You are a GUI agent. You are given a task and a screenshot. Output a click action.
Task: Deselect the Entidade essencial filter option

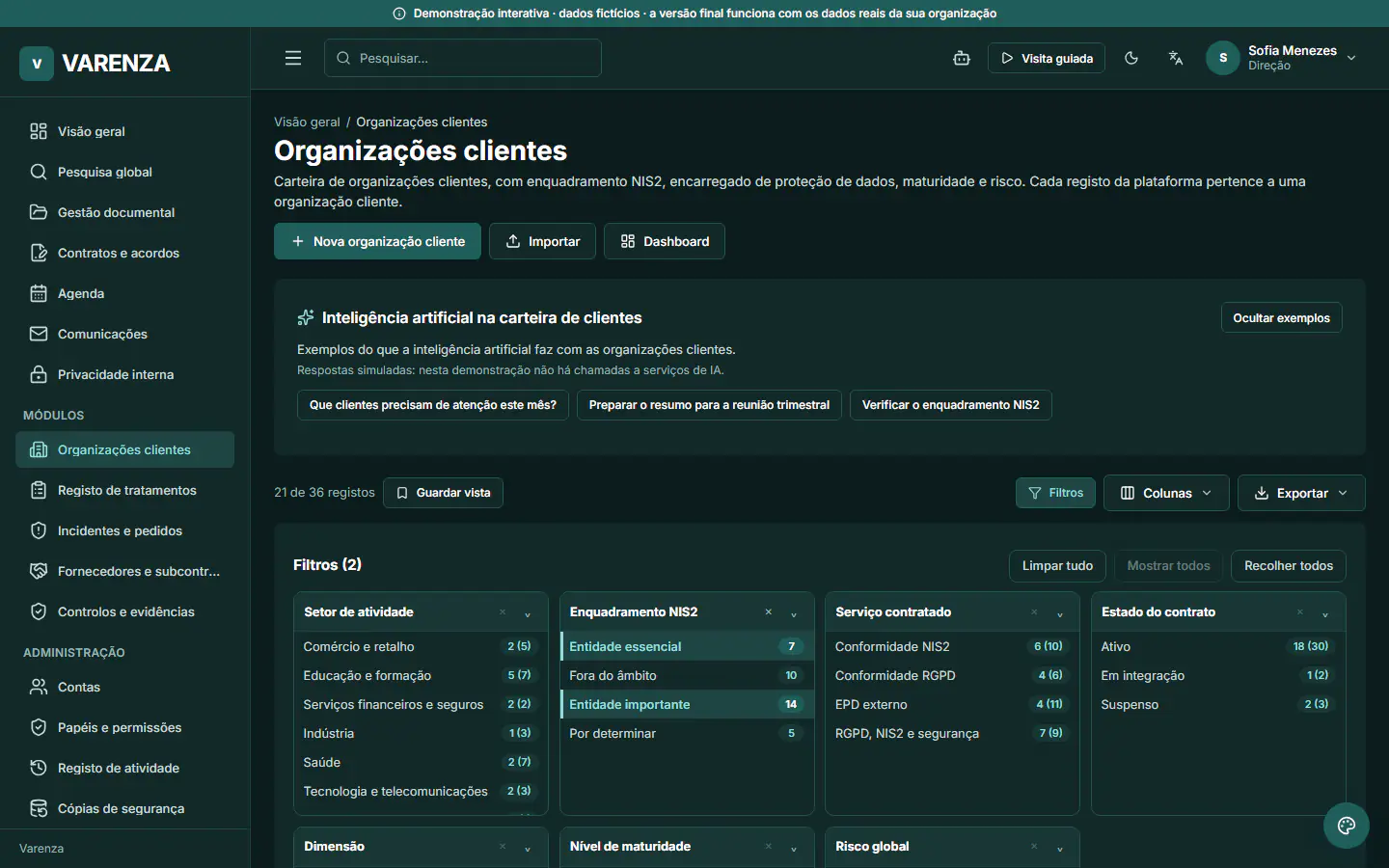tap(687, 646)
